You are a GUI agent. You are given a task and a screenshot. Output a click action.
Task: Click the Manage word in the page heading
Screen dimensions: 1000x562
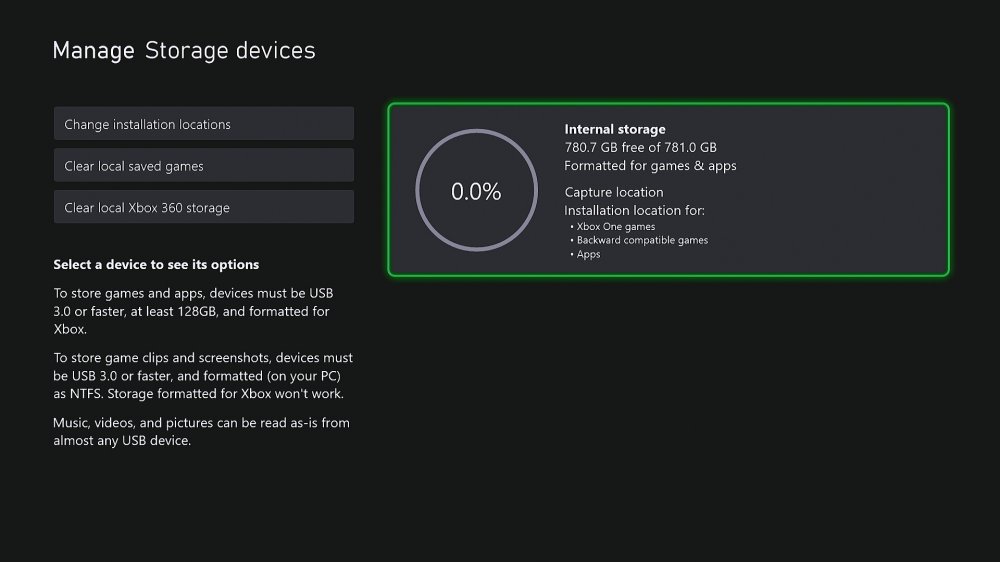point(93,51)
